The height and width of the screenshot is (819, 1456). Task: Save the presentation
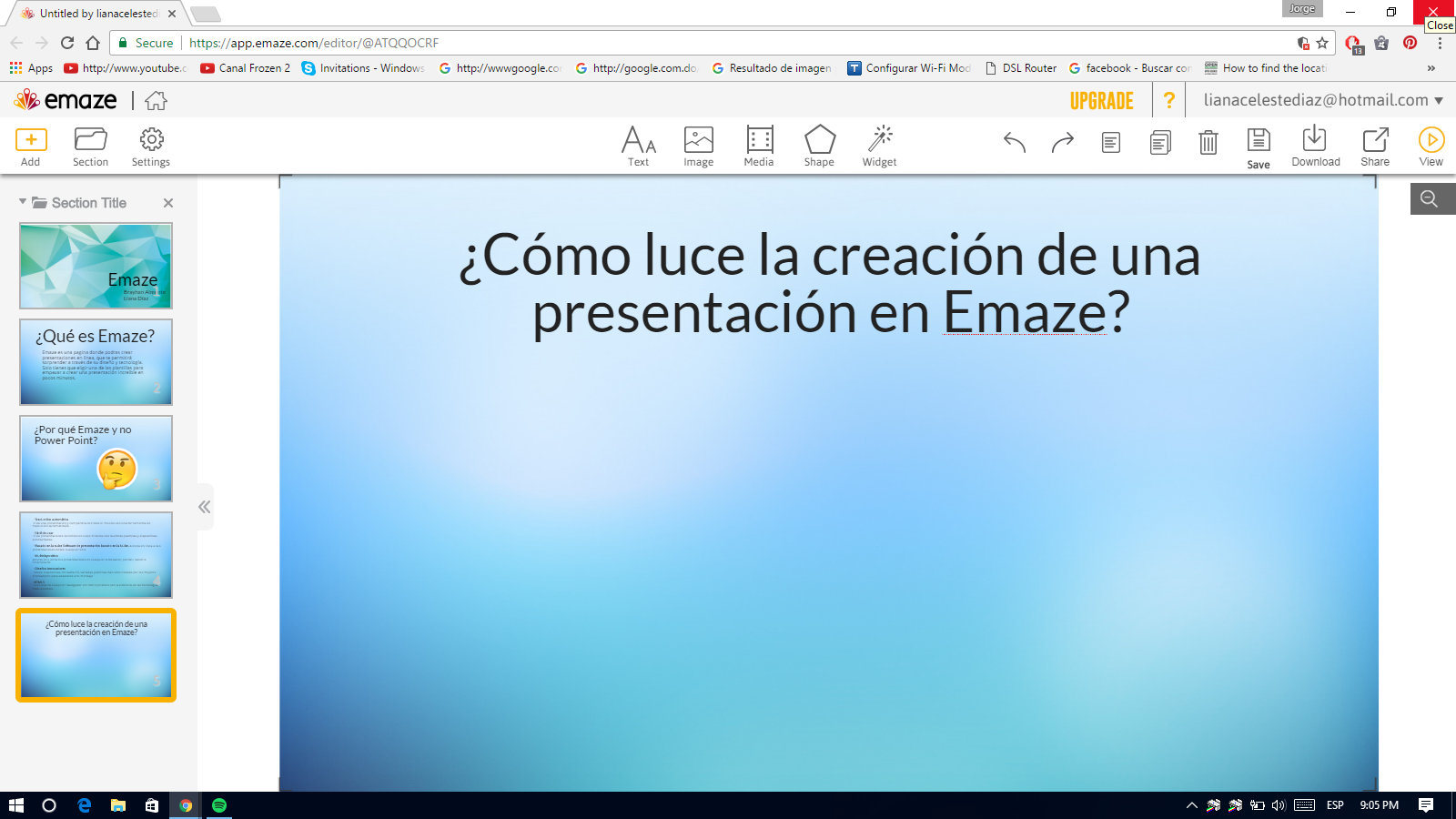1259,148
